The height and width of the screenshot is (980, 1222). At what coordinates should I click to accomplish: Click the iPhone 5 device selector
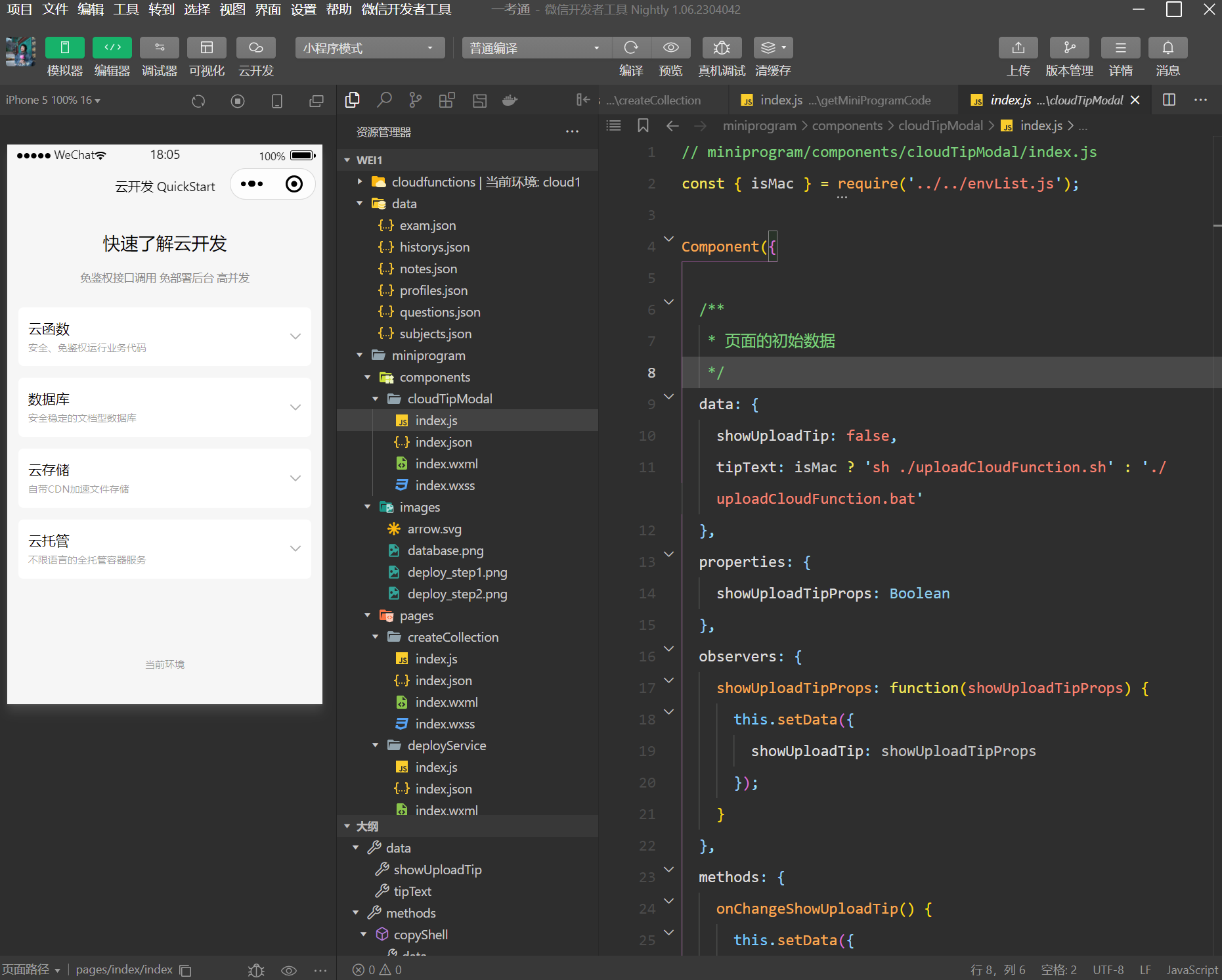coord(53,100)
